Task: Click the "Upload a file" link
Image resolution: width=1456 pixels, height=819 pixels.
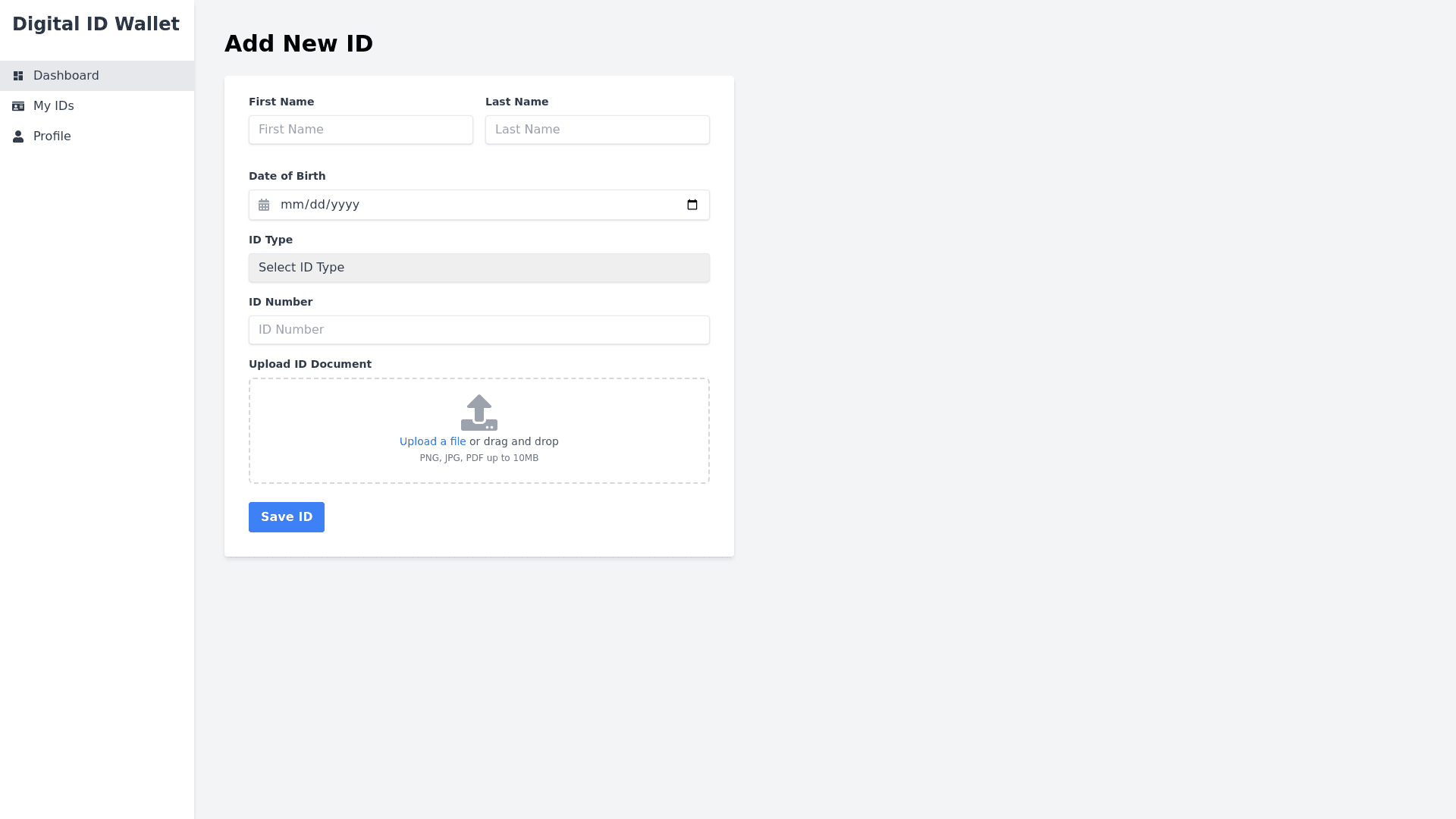Action: [432, 441]
